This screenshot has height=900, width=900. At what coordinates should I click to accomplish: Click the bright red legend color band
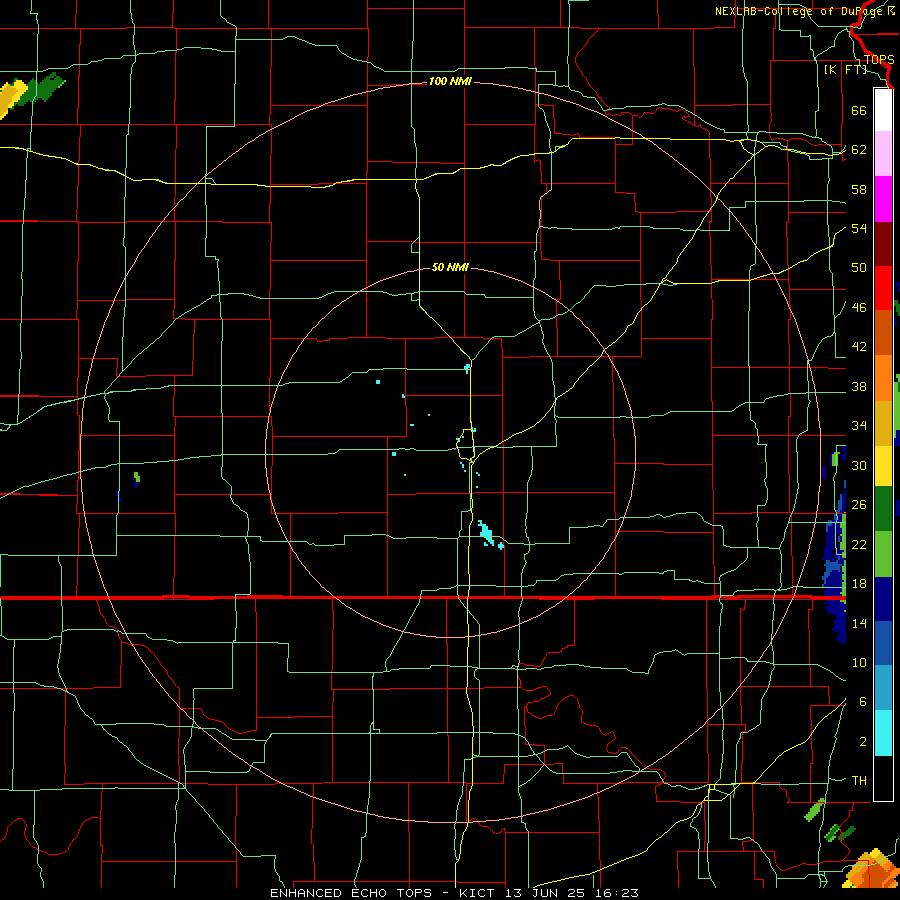point(883,288)
